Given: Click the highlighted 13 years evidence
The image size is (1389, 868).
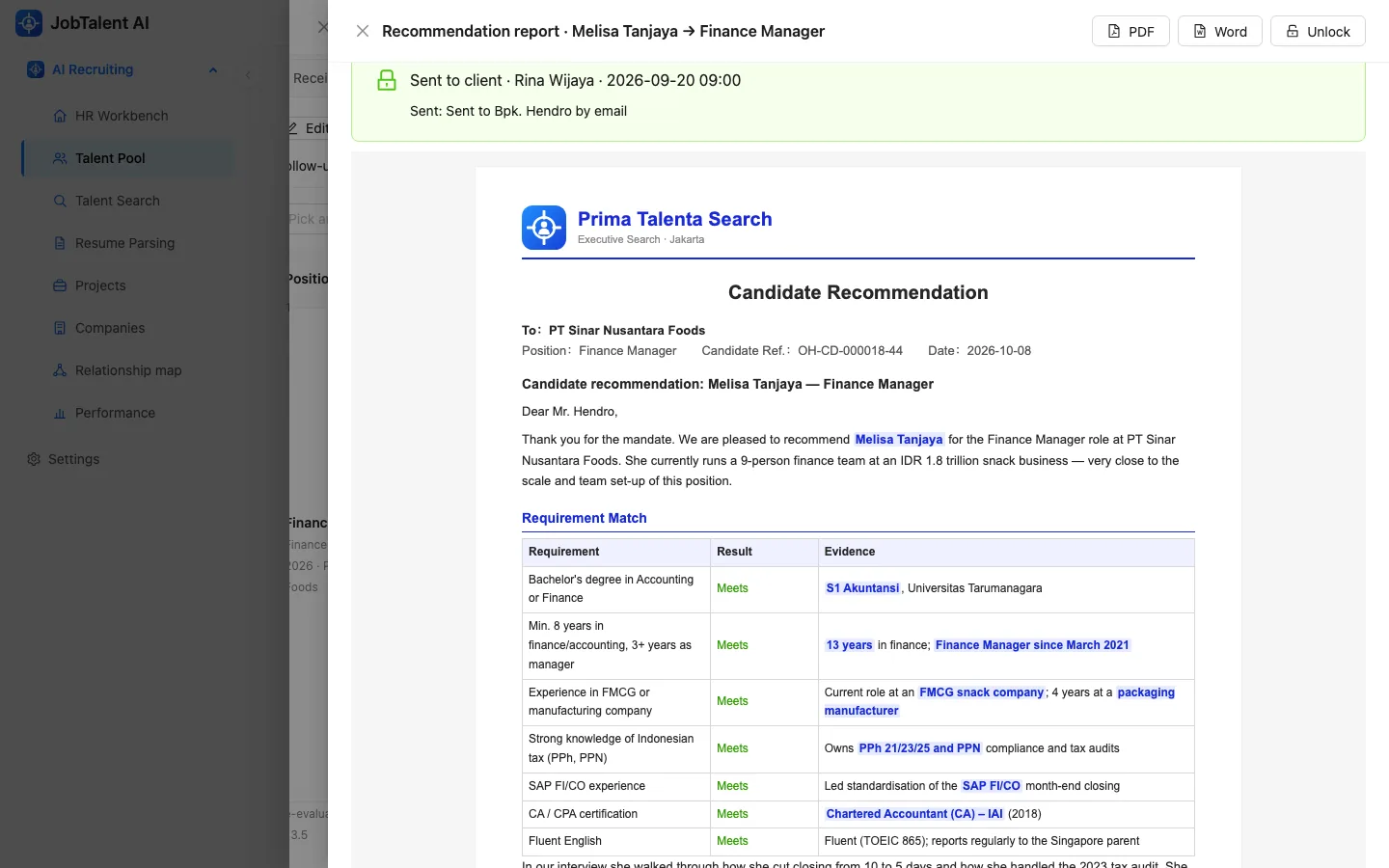Looking at the screenshot, I should pyautogui.click(x=849, y=645).
